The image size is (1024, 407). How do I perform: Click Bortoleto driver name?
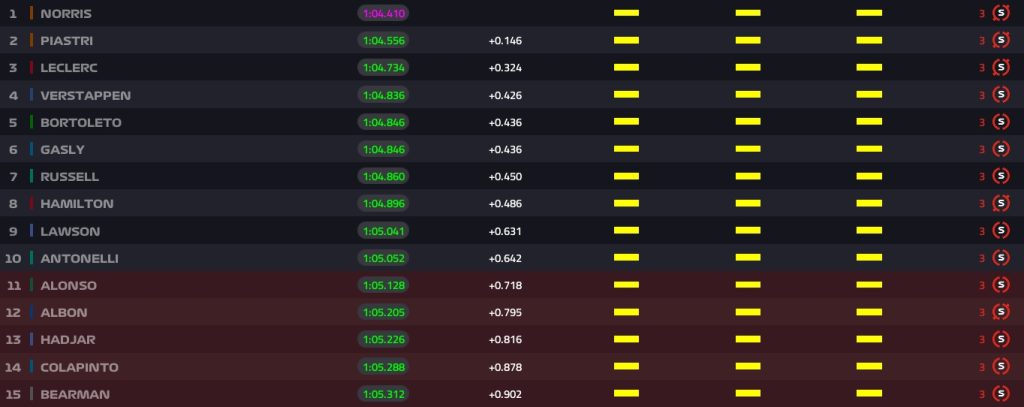(81, 122)
